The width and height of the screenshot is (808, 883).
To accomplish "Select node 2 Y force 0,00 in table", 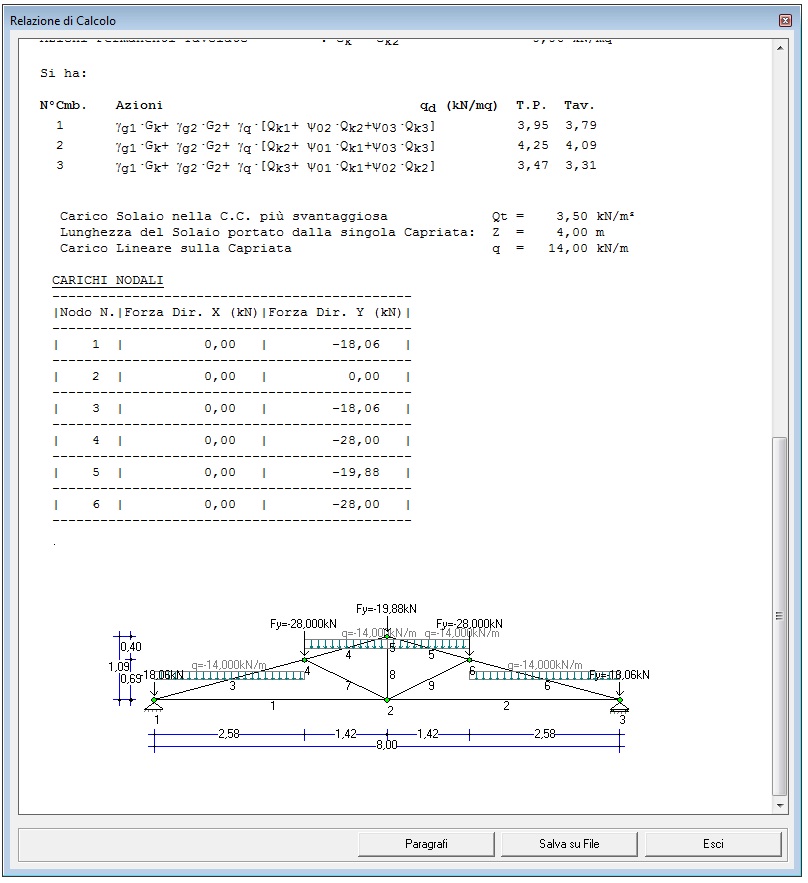I will tap(364, 376).
